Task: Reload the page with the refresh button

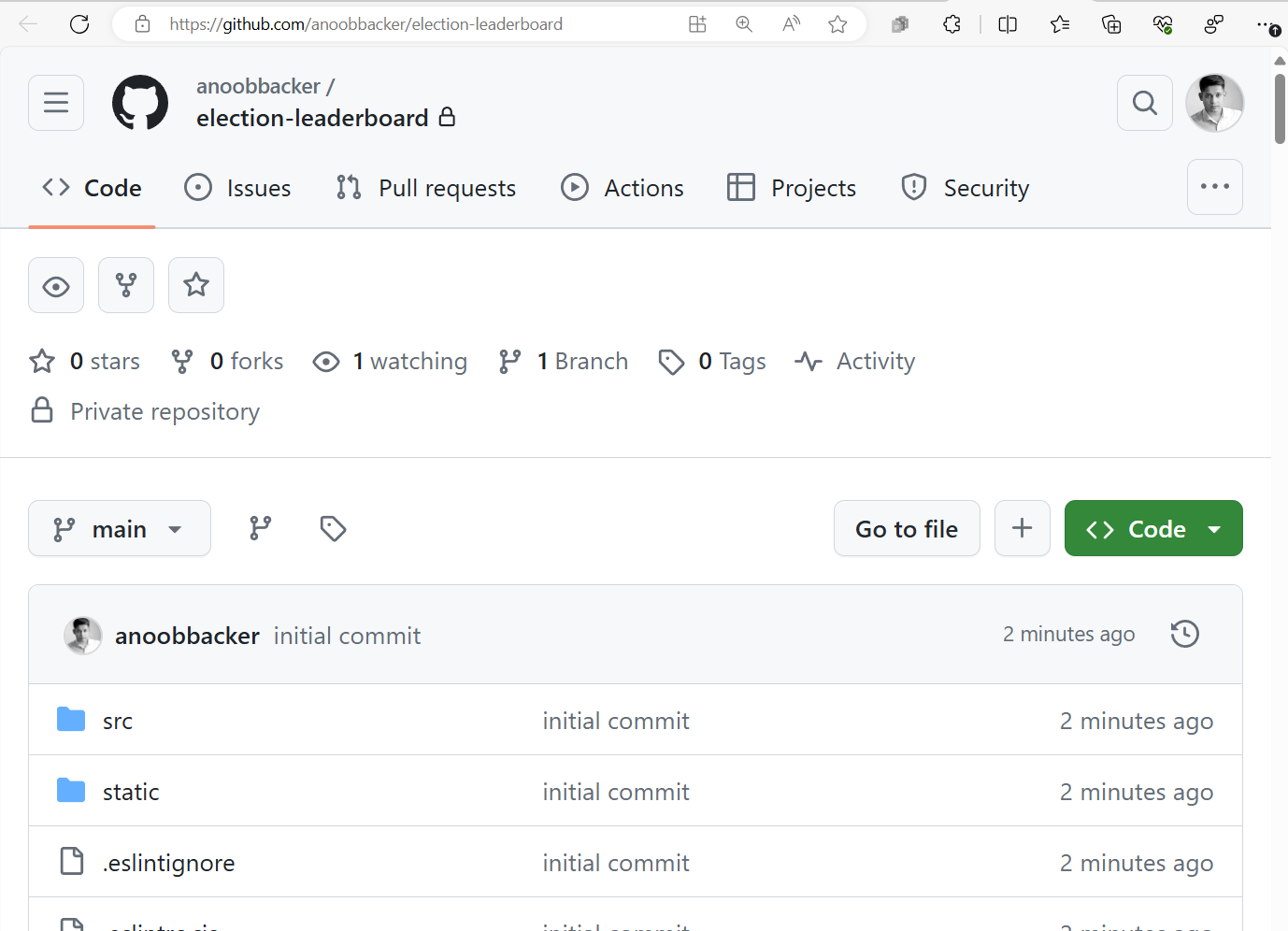Action: click(x=79, y=24)
